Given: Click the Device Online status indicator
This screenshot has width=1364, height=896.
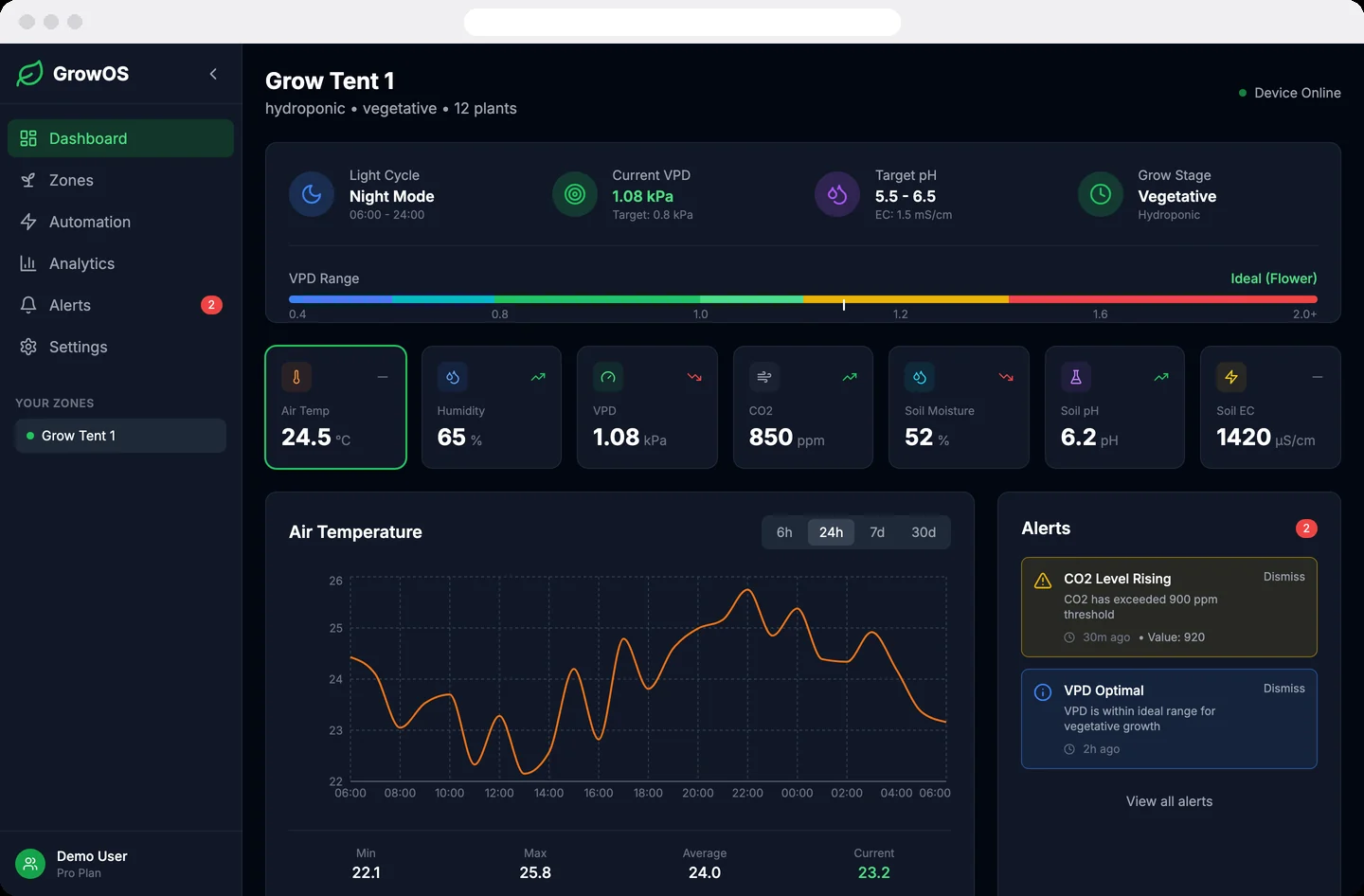Looking at the screenshot, I should [1290, 93].
